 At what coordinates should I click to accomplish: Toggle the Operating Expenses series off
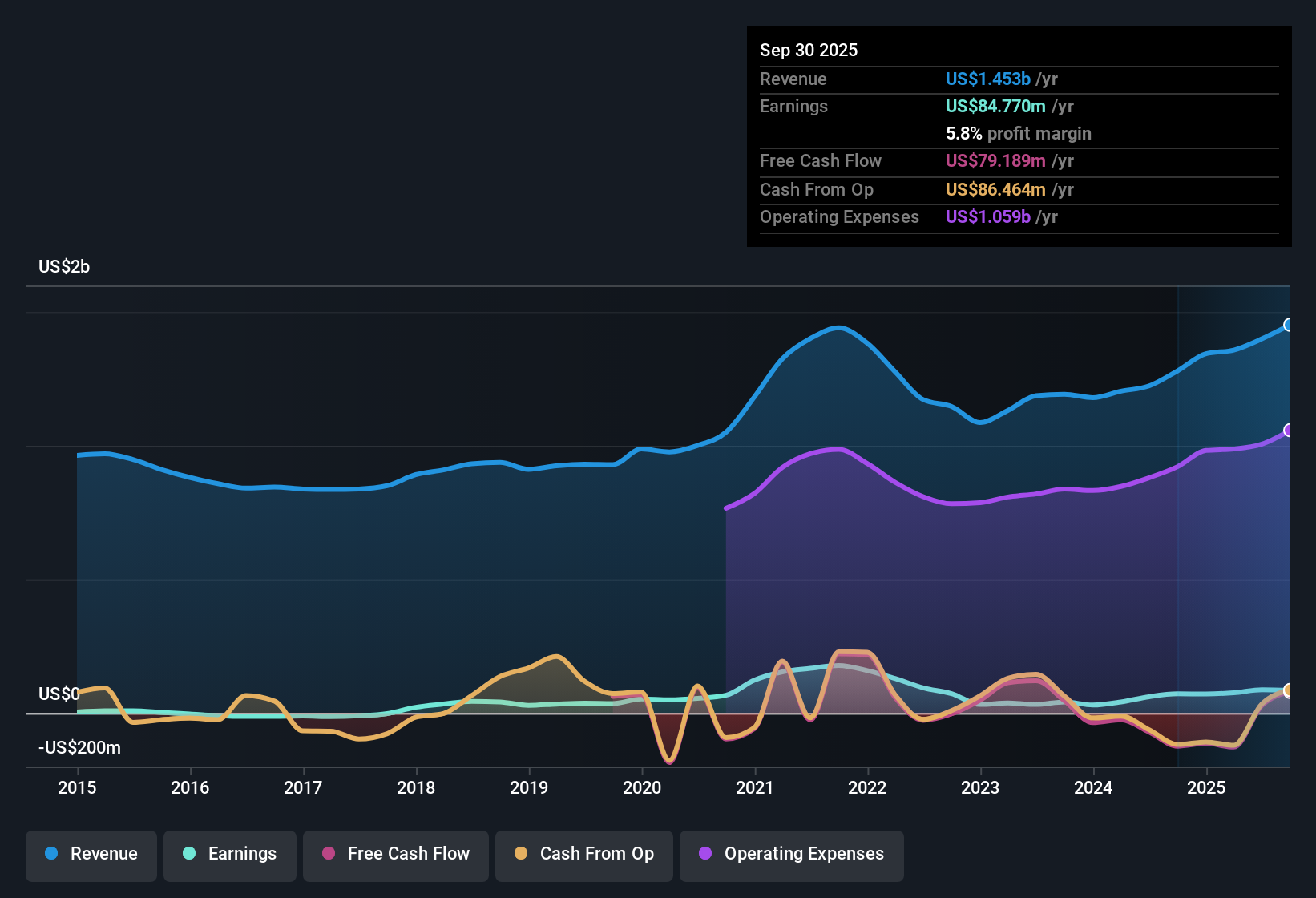(791, 854)
